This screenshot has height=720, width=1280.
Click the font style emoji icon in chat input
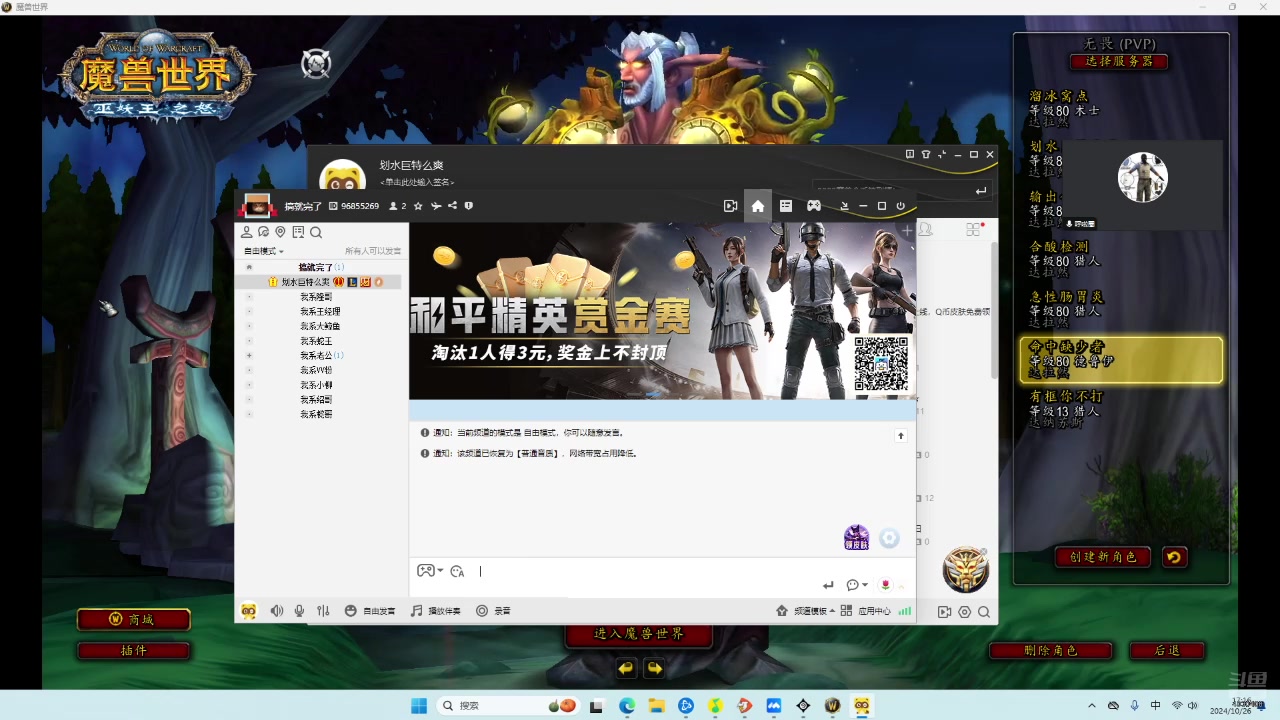click(x=458, y=571)
